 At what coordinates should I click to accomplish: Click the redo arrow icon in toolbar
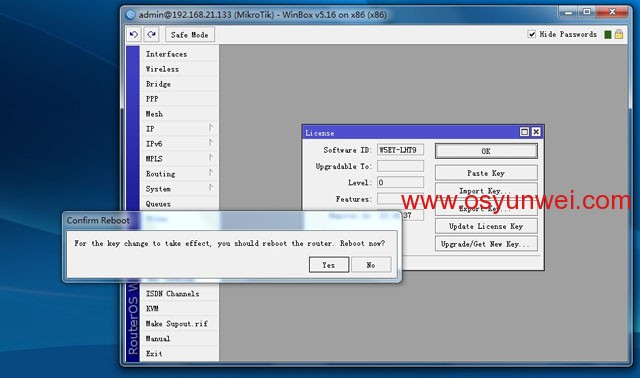151,35
